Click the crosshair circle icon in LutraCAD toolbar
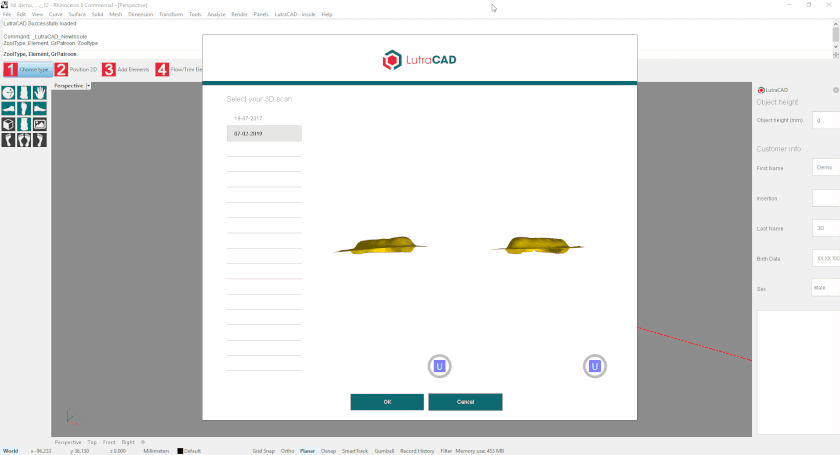 (8, 93)
